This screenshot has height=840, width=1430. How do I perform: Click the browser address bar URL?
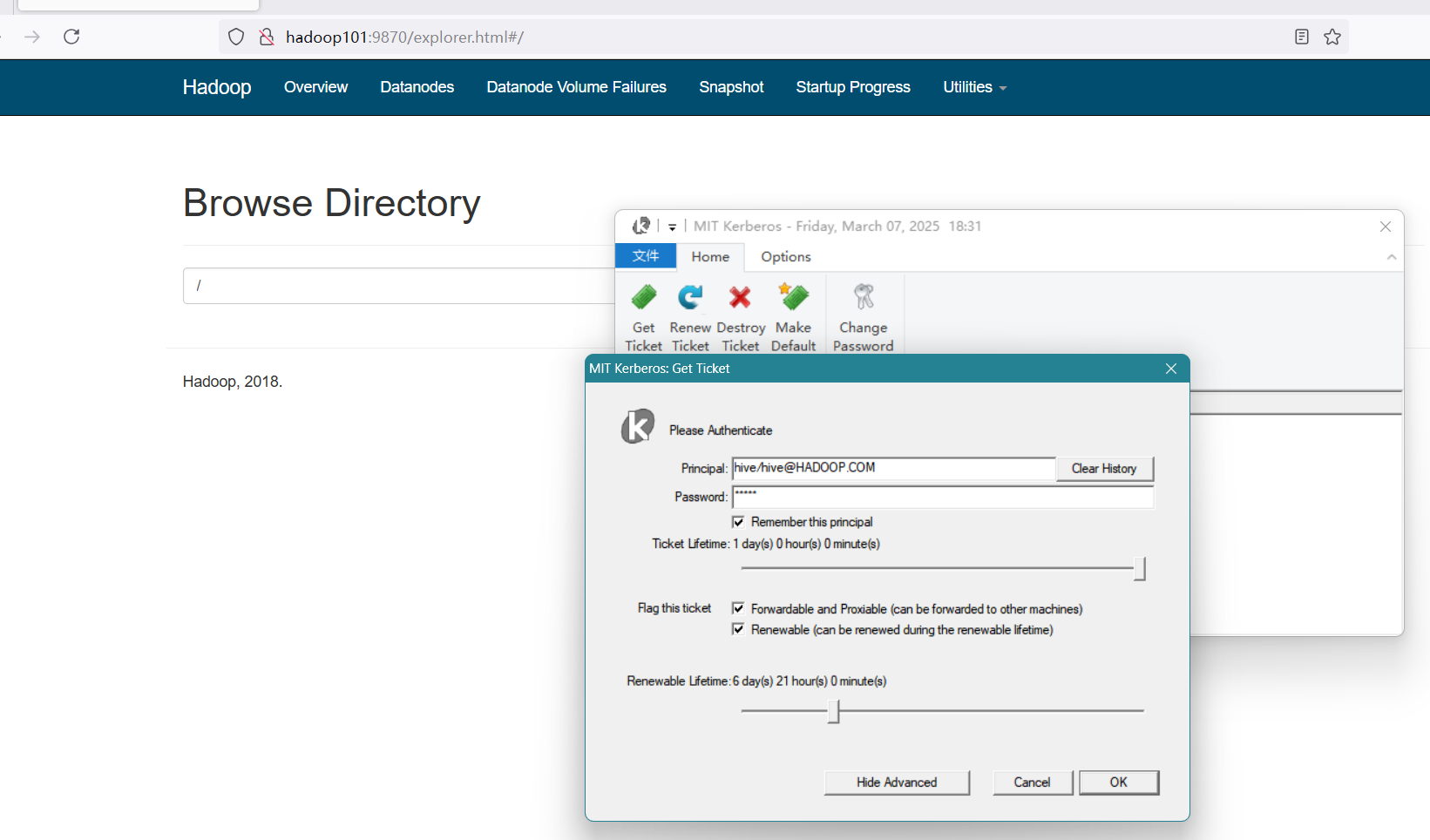tap(404, 37)
